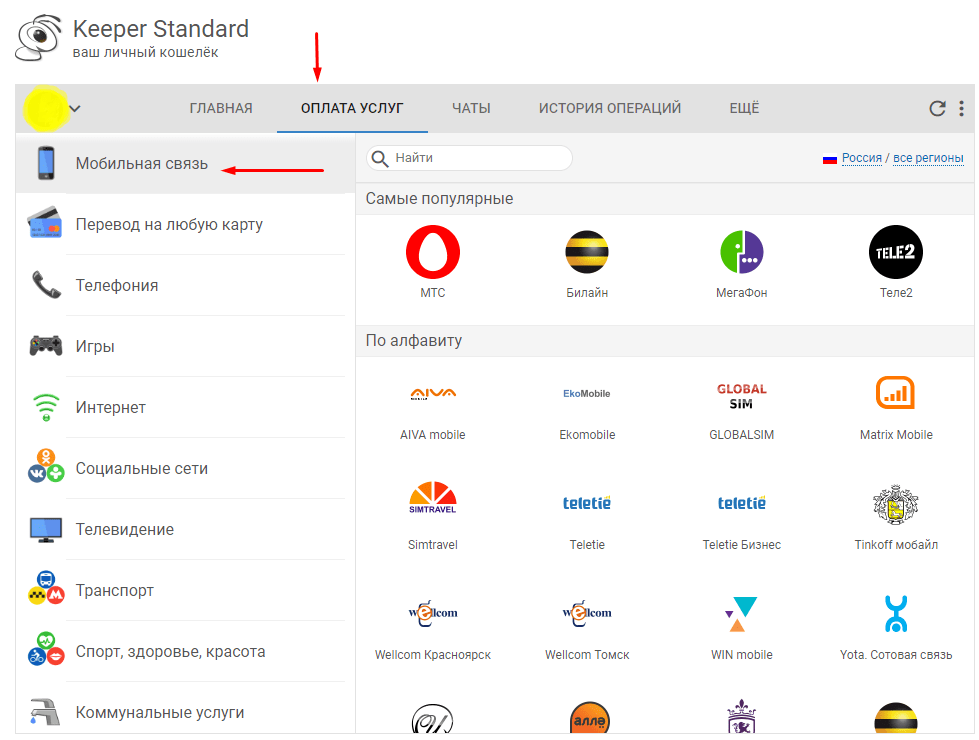979x740 pixels.
Task: Select the МегаФон operator logo
Action: point(742,252)
